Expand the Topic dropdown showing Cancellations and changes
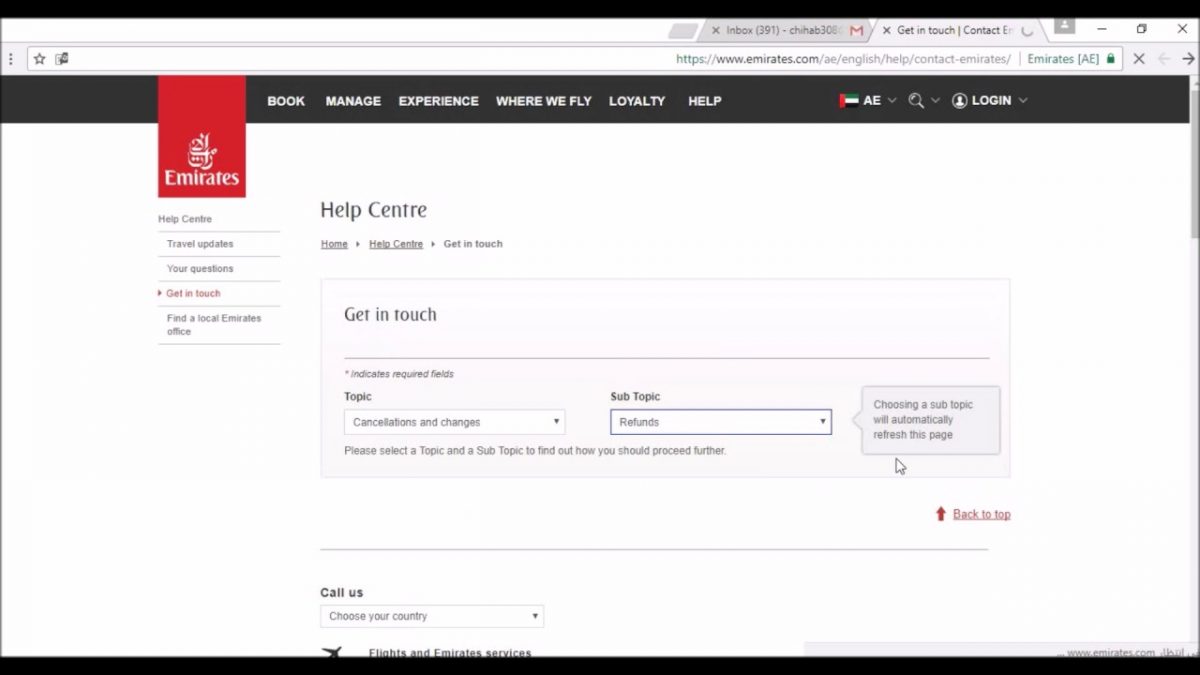The image size is (1200, 675). point(455,422)
